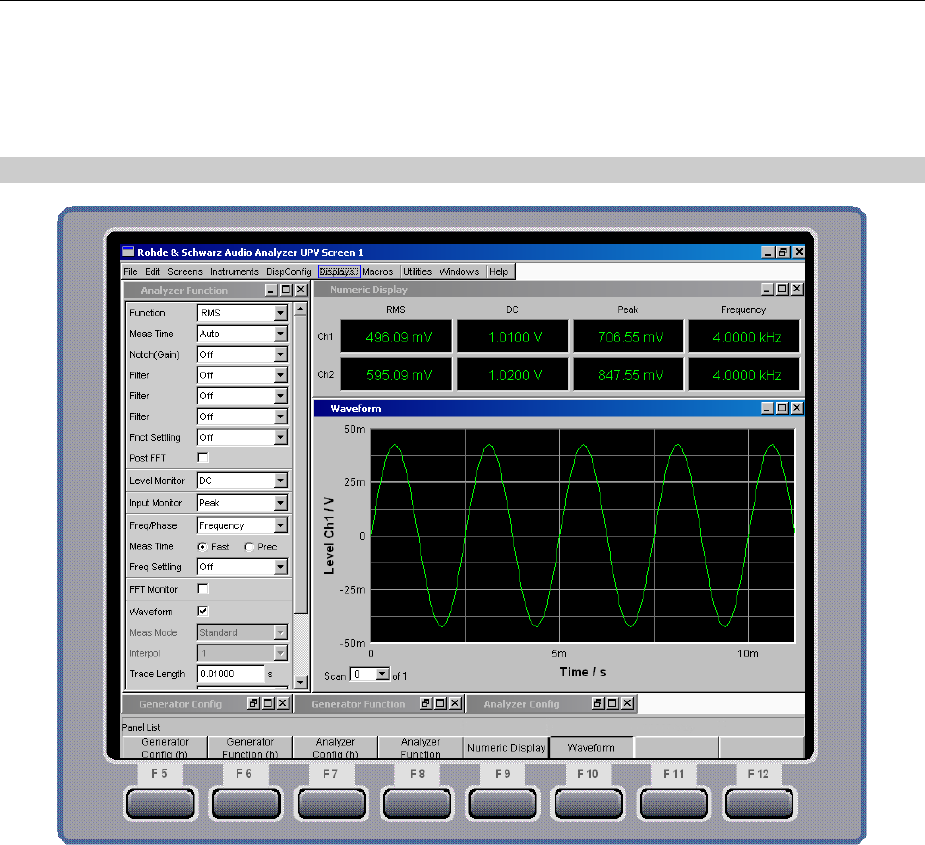The height and width of the screenshot is (845, 925).
Task: Open the Windows menu
Action: [459, 271]
